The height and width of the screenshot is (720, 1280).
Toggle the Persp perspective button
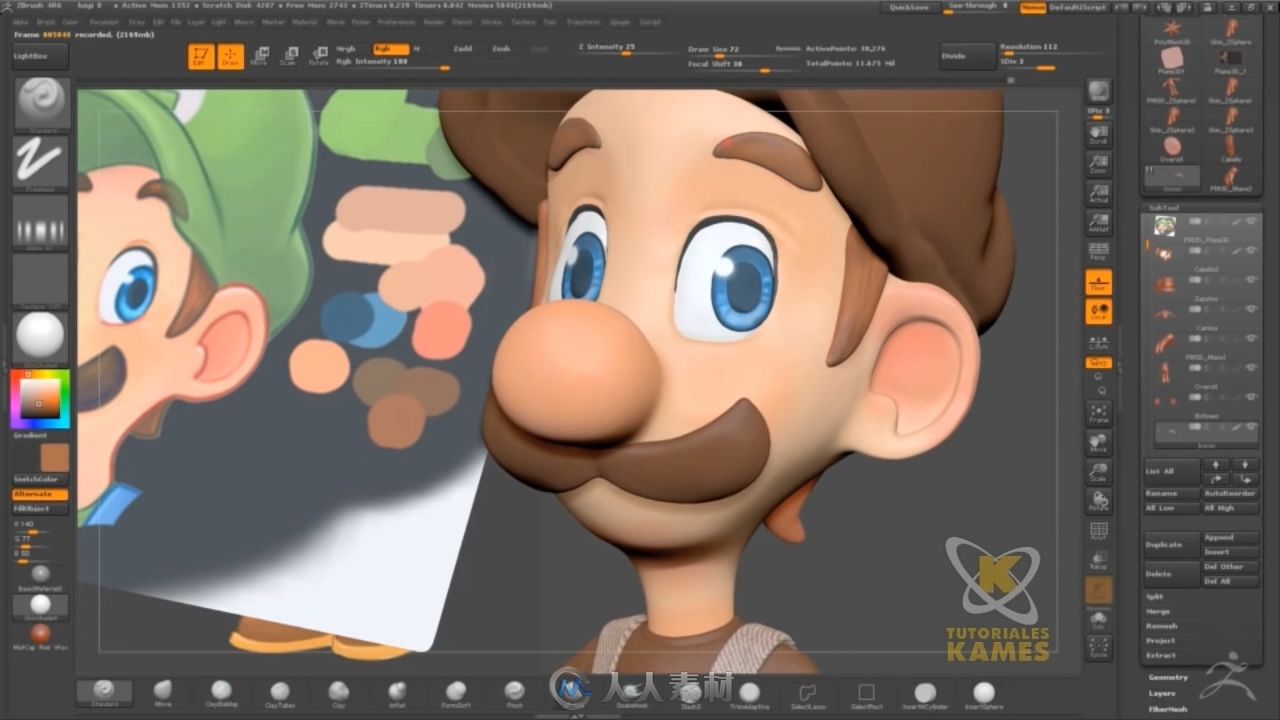coord(1098,251)
